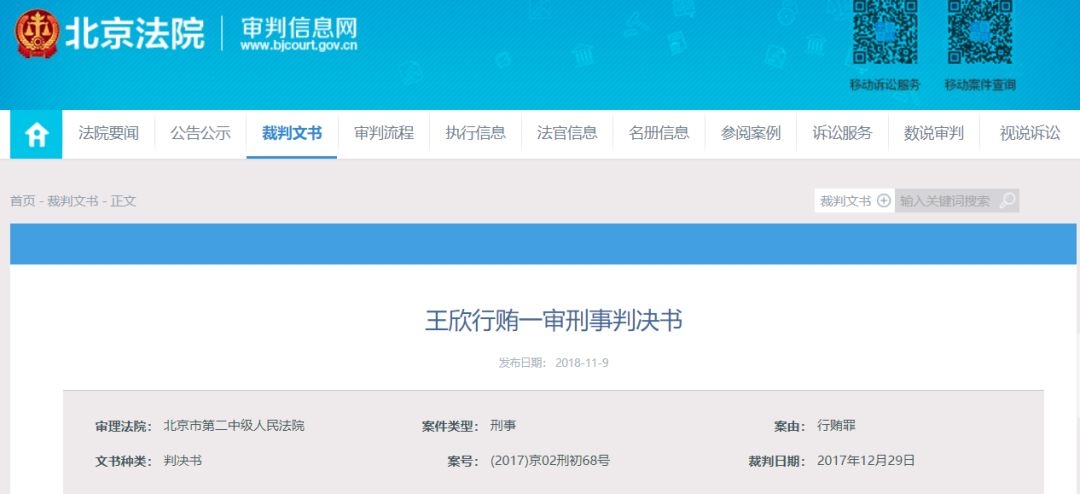Select 诉讼服务 in the navigation bar

click(x=842, y=133)
